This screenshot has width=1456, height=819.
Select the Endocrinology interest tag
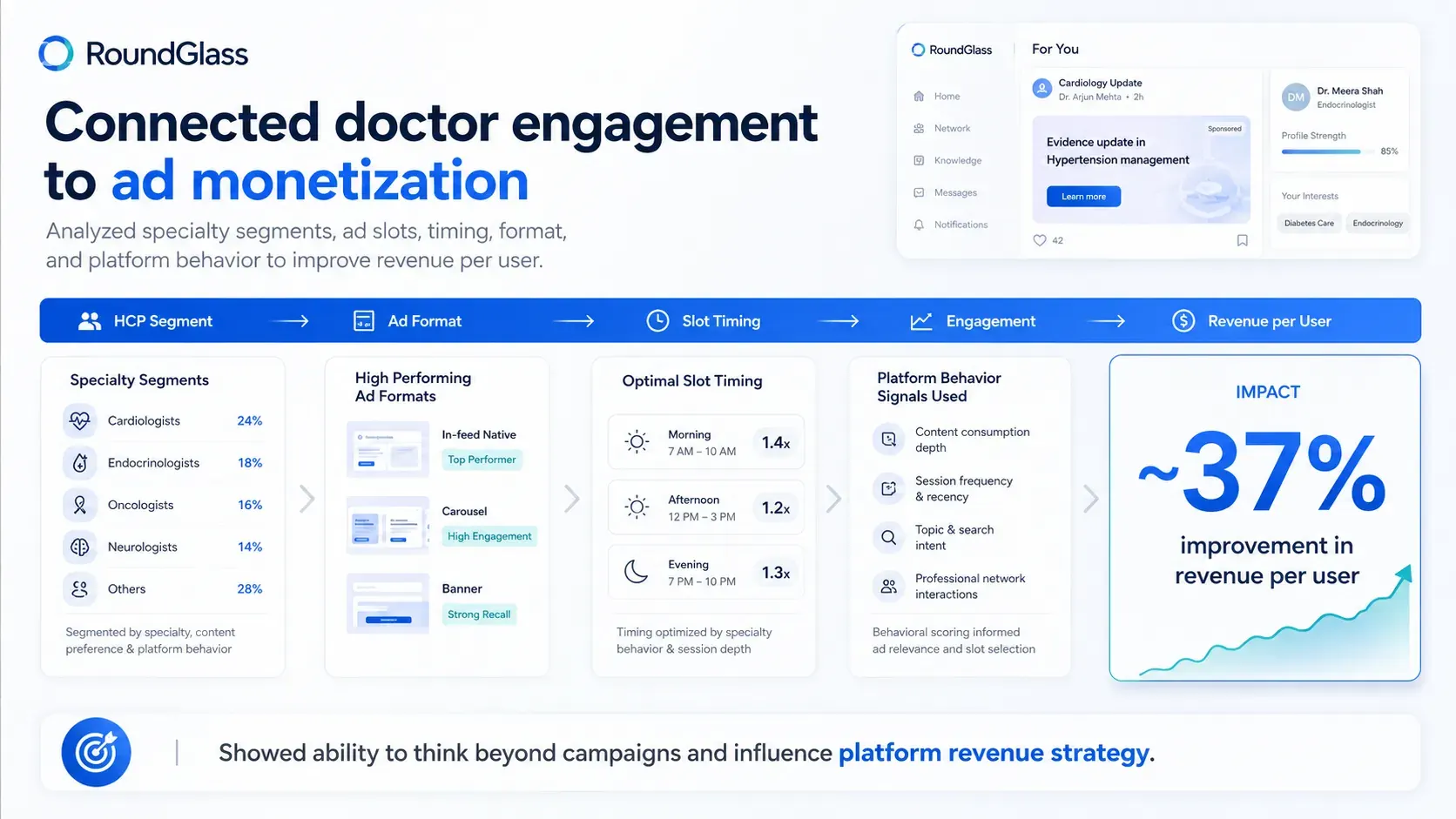click(x=1378, y=224)
